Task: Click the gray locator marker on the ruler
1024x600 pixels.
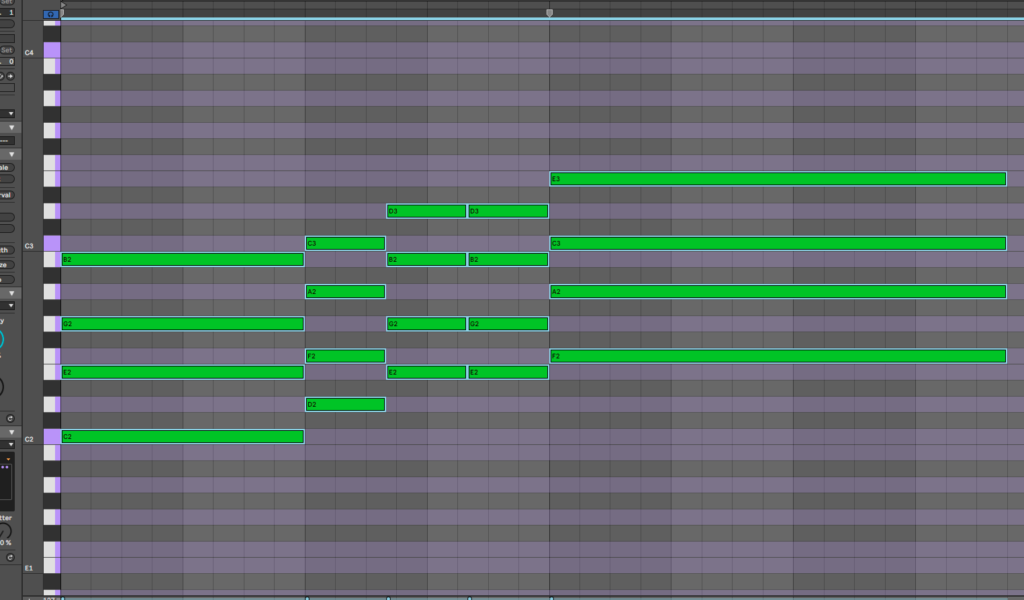Action: tap(549, 13)
